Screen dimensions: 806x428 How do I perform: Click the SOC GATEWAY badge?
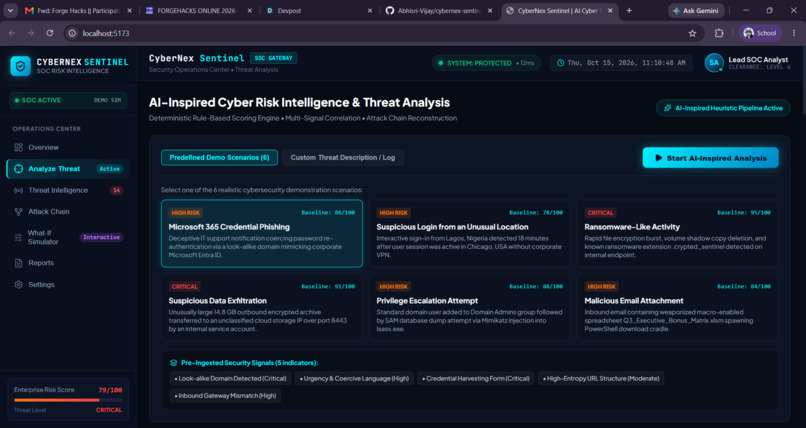pyautogui.click(x=273, y=58)
